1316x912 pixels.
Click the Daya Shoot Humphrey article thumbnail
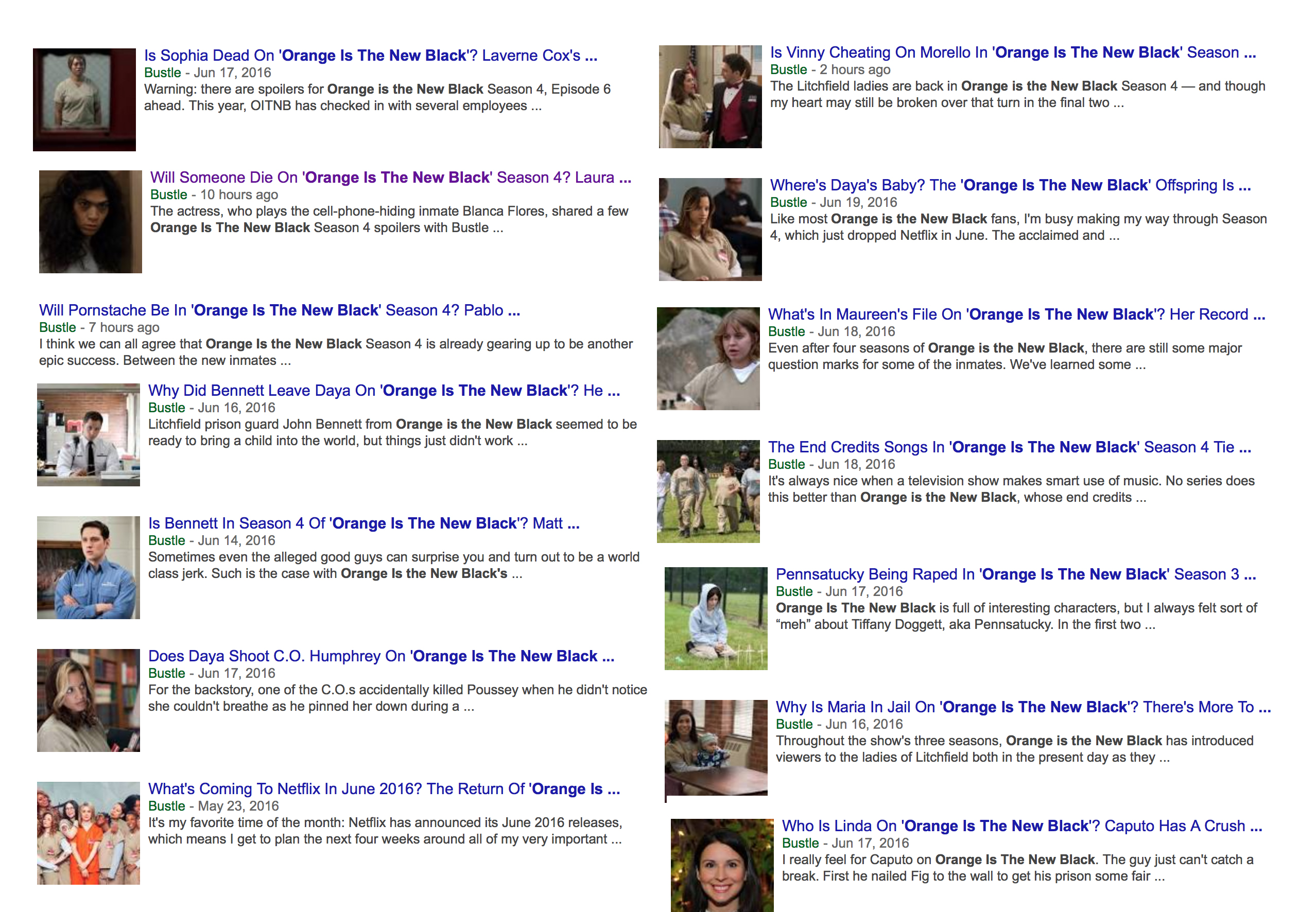point(89,700)
